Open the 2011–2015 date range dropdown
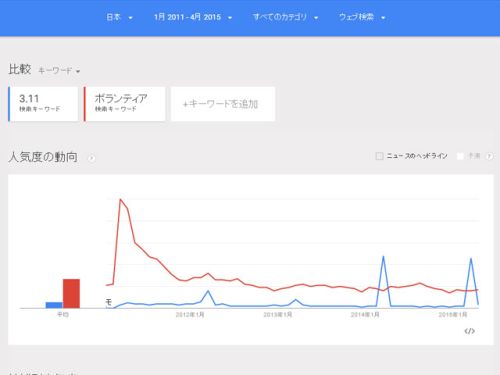The image size is (500, 375). click(193, 17)
